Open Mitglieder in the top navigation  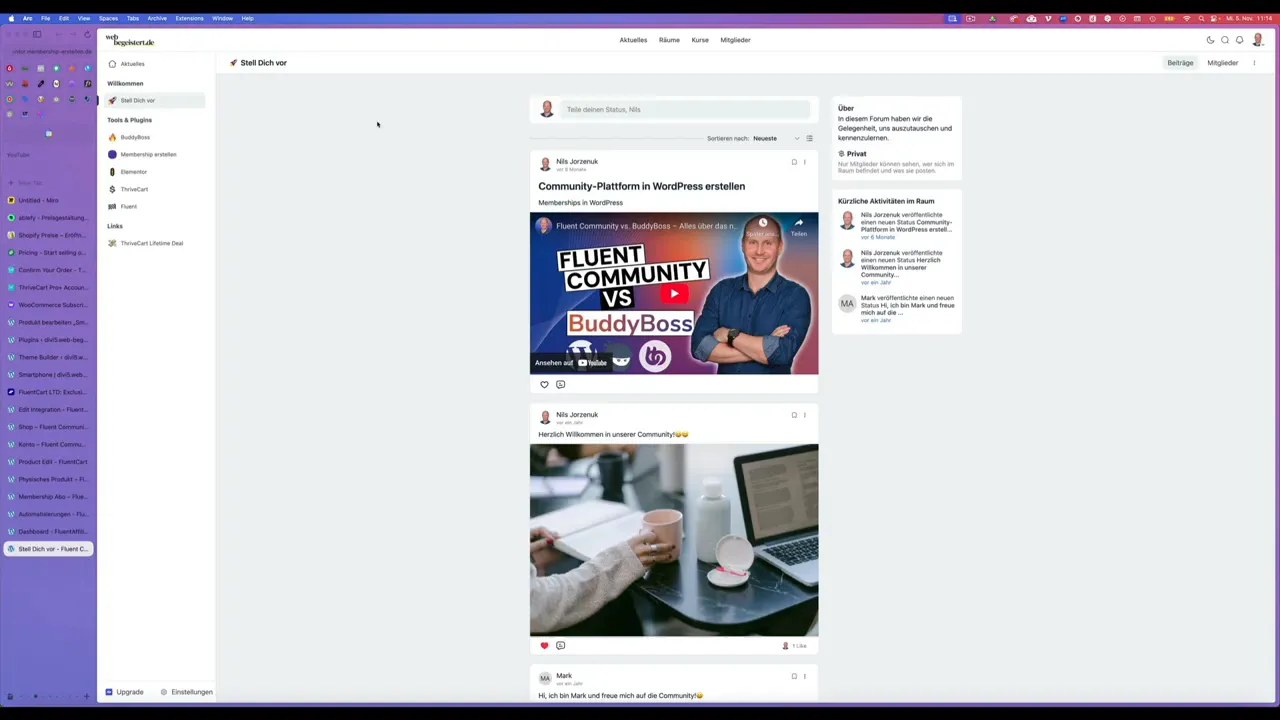click(x=735, y=40)
